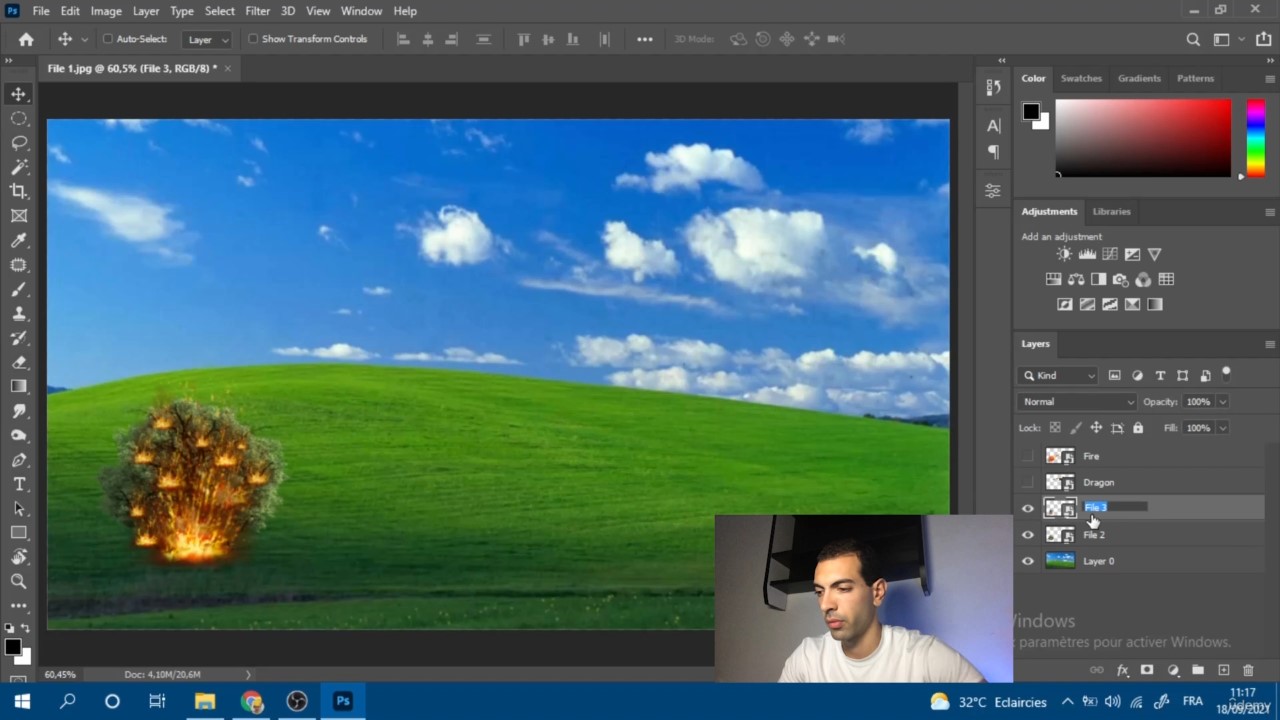Open the Normal blend mode dropdown
Viewport: 1280px width, 720px height.
point(1078,402)
